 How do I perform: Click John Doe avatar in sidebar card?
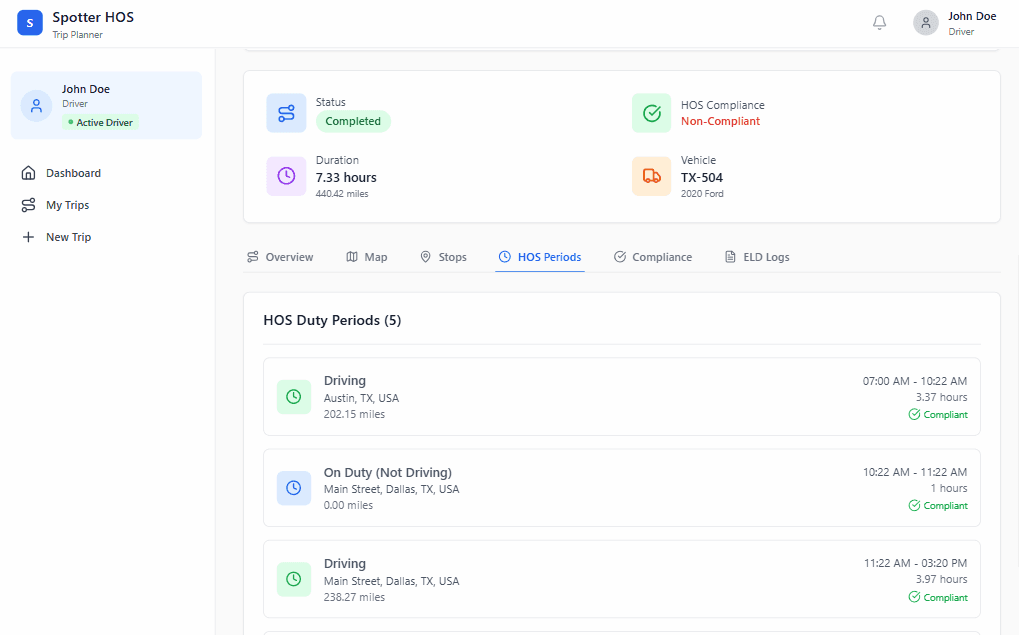36,105
